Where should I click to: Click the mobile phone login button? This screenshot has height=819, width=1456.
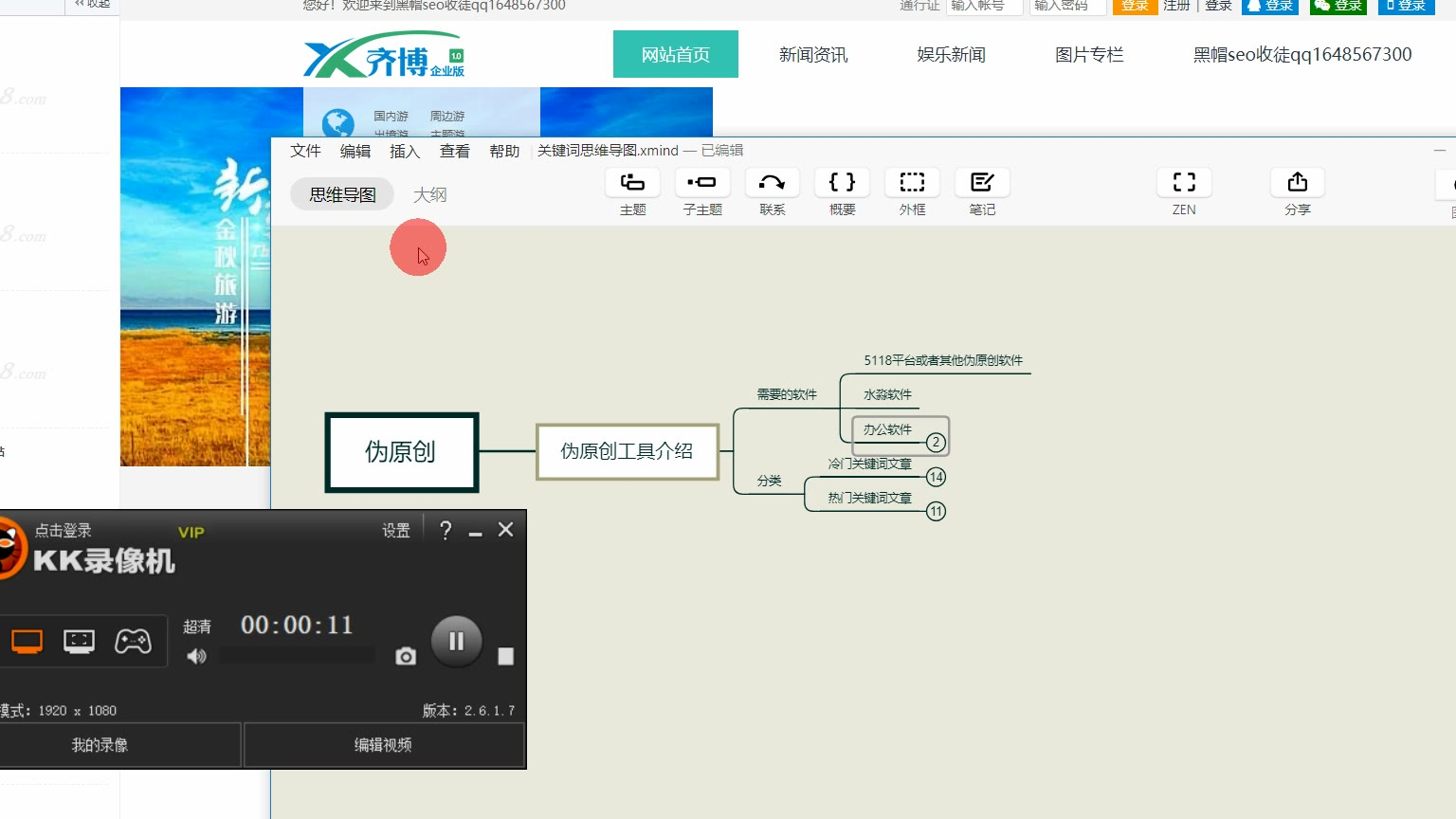pos(1406,6)
